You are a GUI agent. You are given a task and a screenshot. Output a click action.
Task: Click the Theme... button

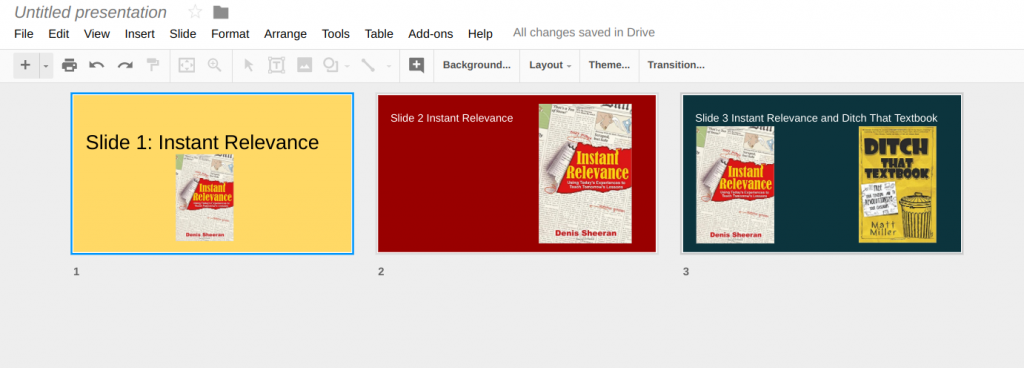609,65
